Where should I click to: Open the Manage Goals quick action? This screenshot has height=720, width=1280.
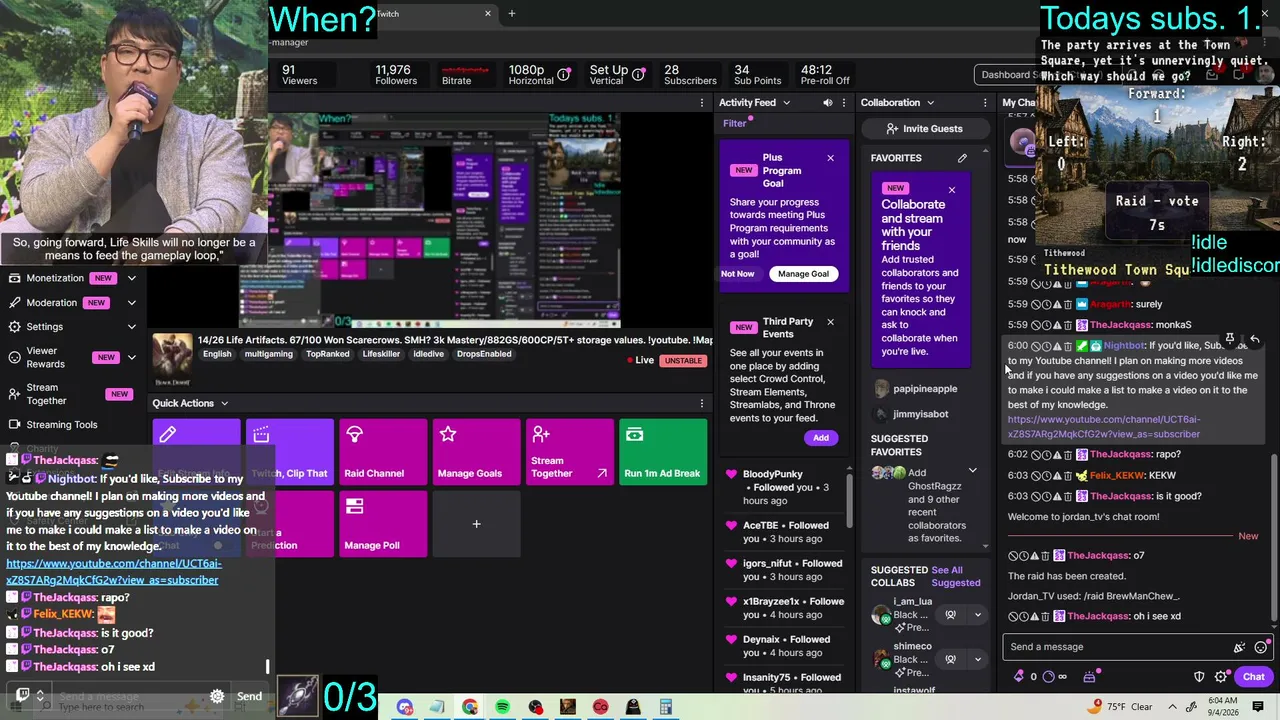[476, 452]
